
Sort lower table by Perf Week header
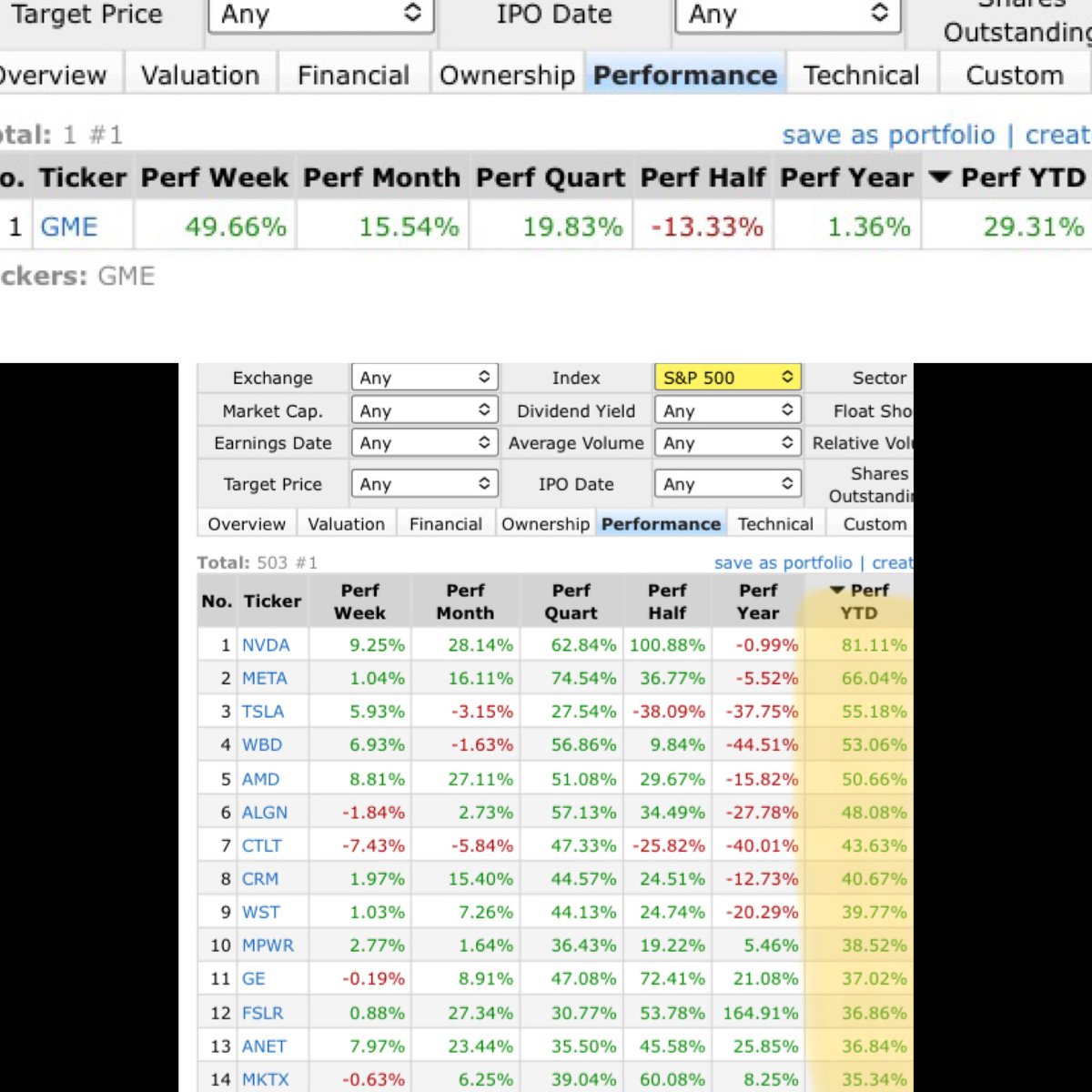[x=359, y=602]
